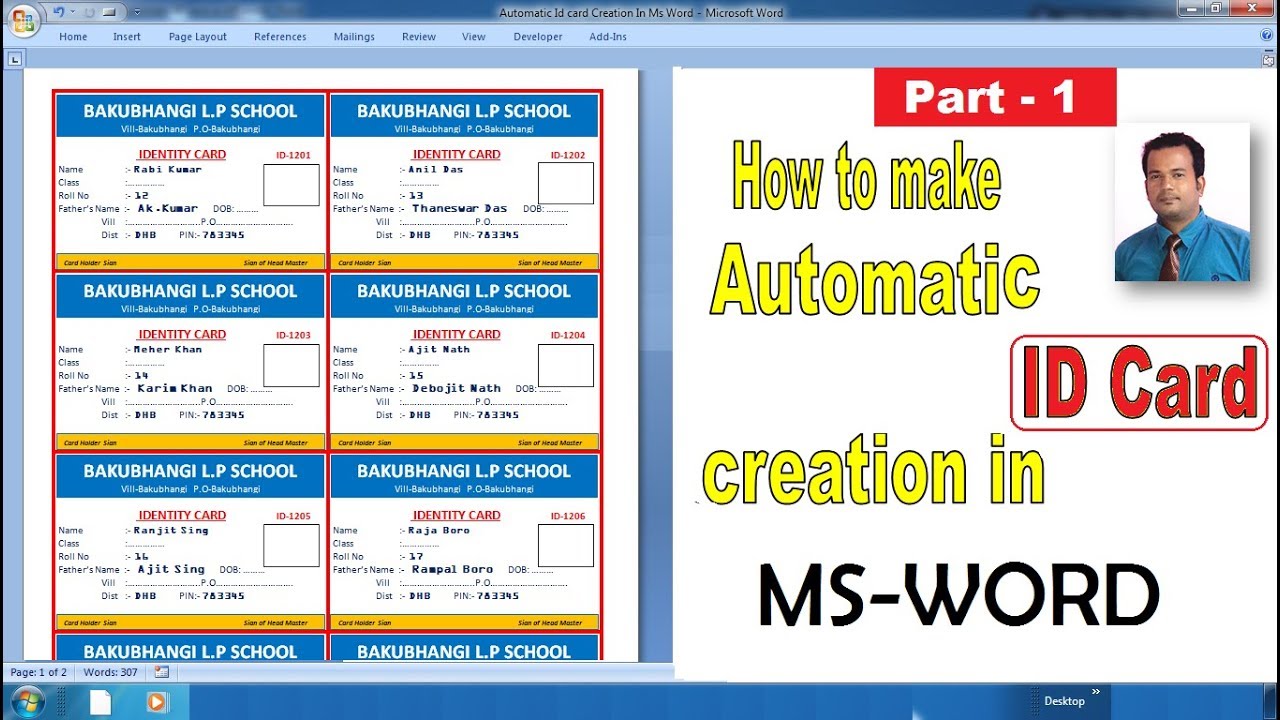
Task: Toggle the View Ruler button above scrollbar
Action: (1268, 60)
